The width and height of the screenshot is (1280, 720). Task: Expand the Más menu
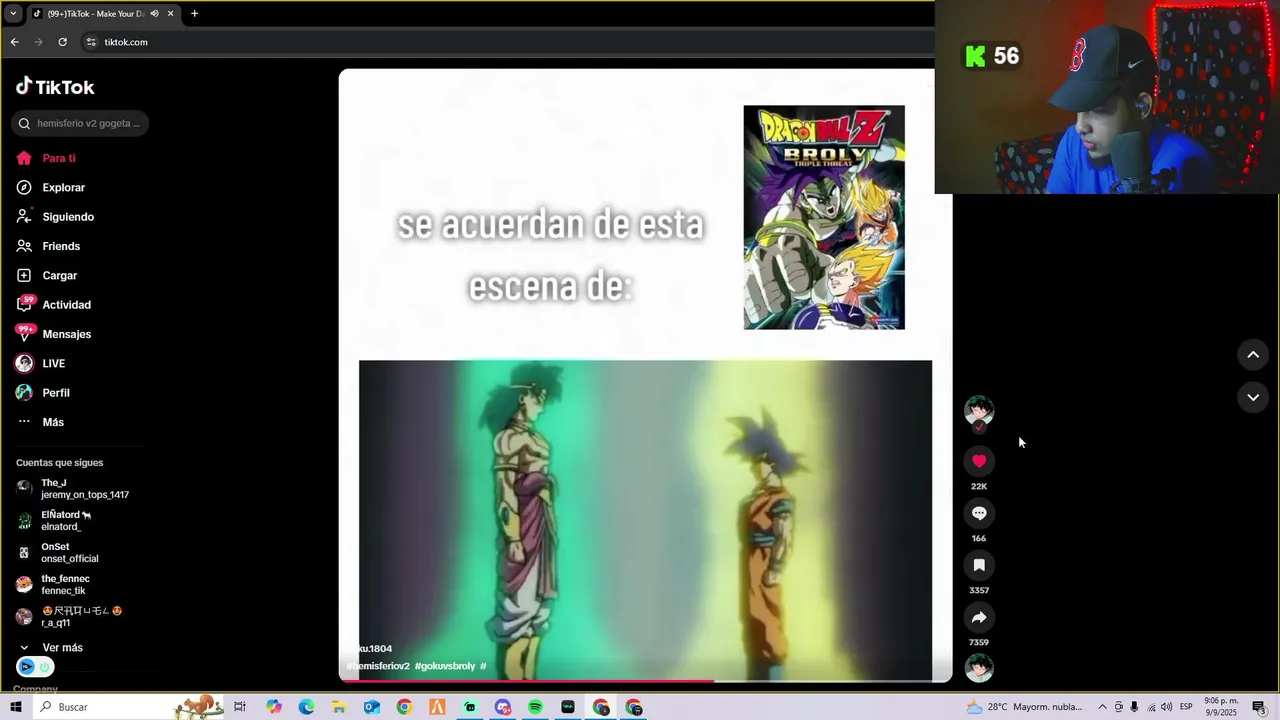tap(40, 422)
